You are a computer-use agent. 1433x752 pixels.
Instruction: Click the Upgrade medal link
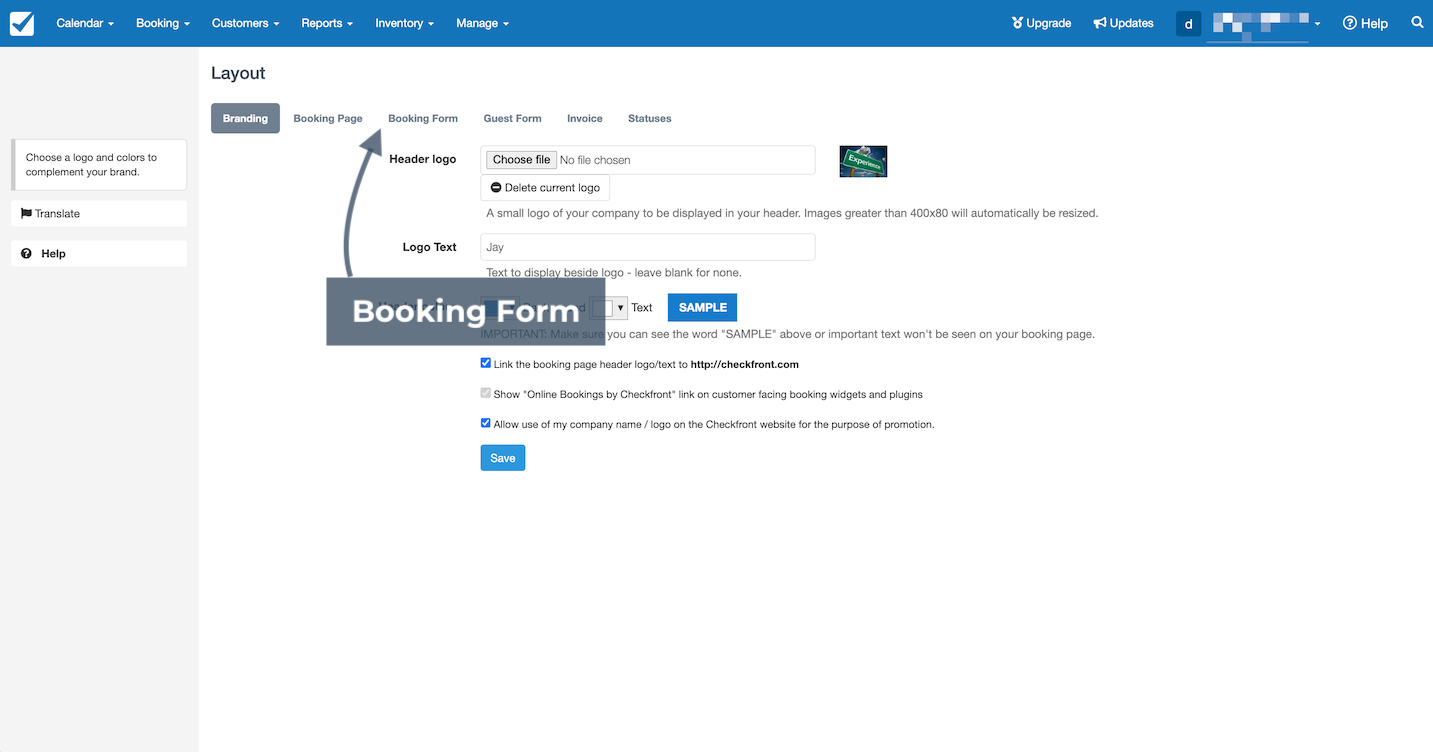1041,23
